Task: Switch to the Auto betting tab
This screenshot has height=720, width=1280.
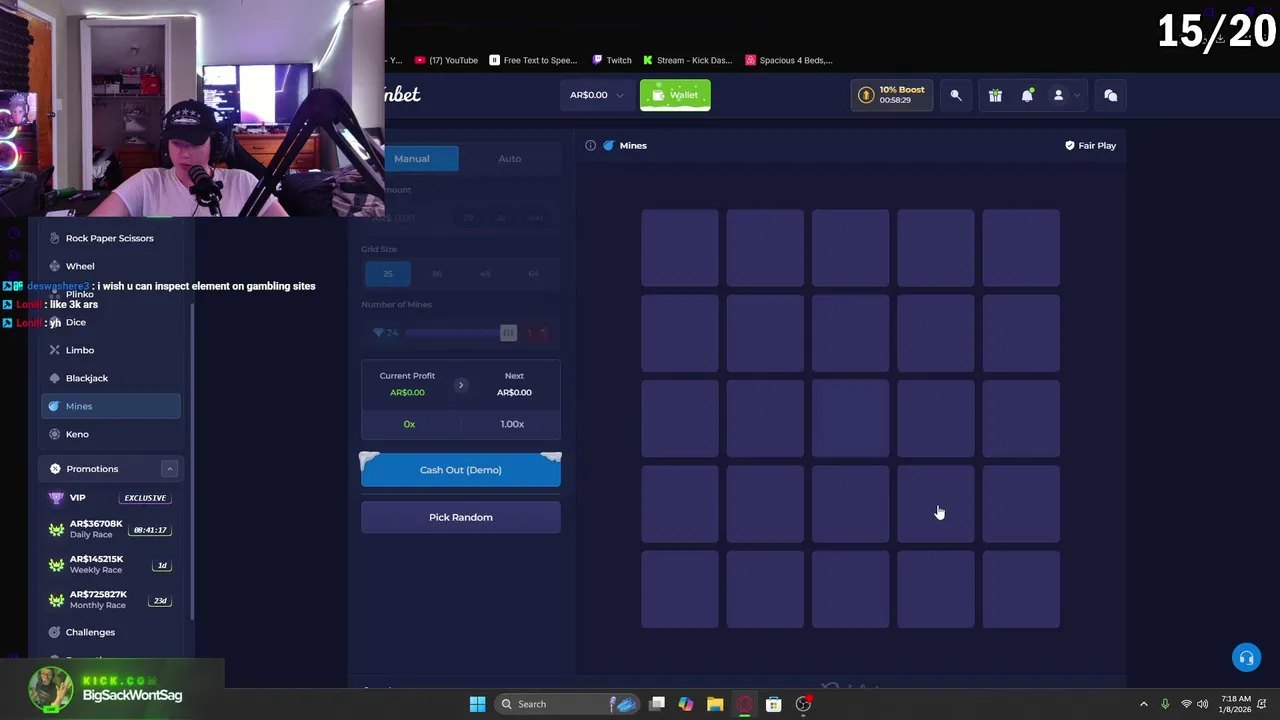Action: pyautogui.click(x=510, y=158)
